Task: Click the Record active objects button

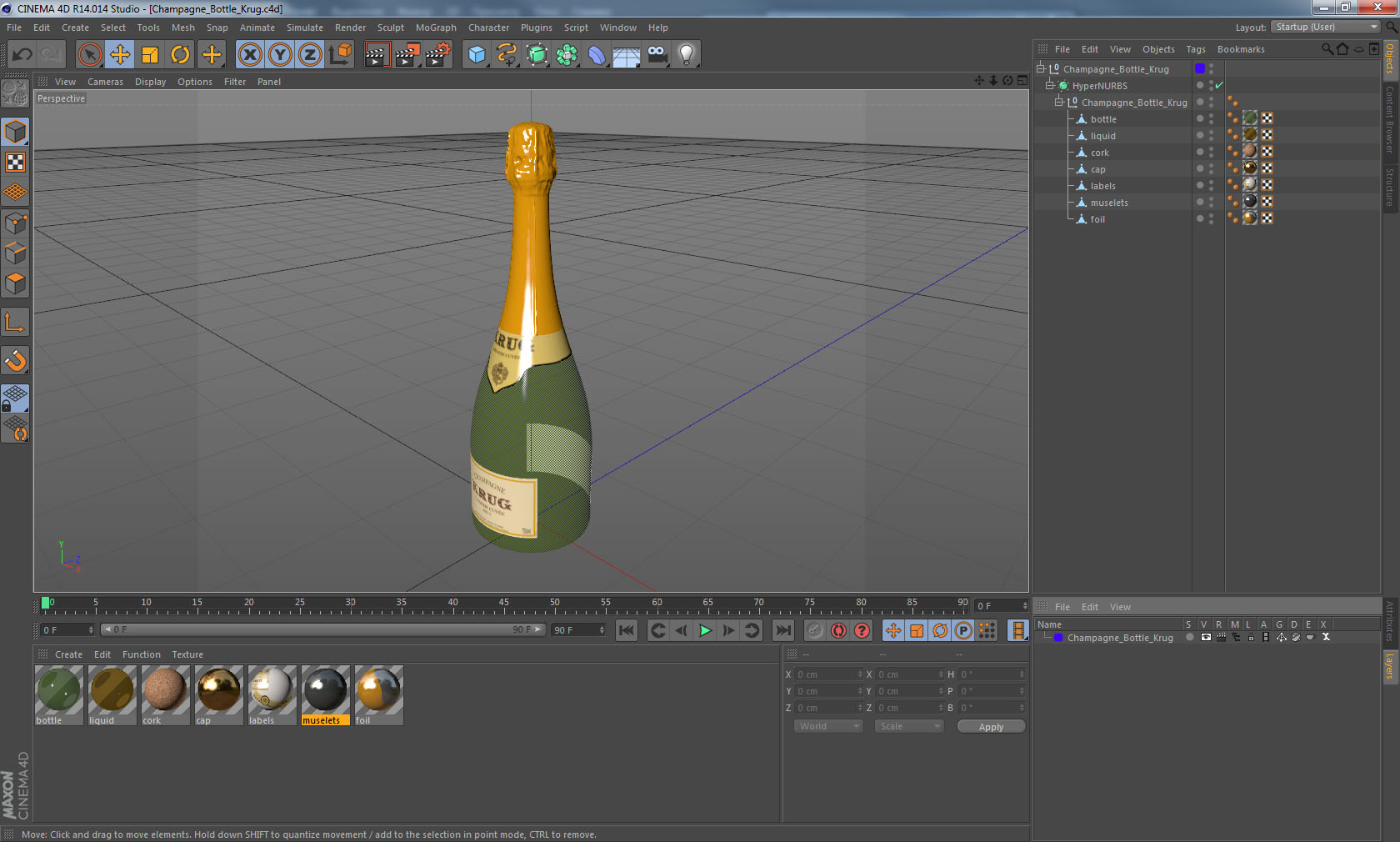Action: 815,630
